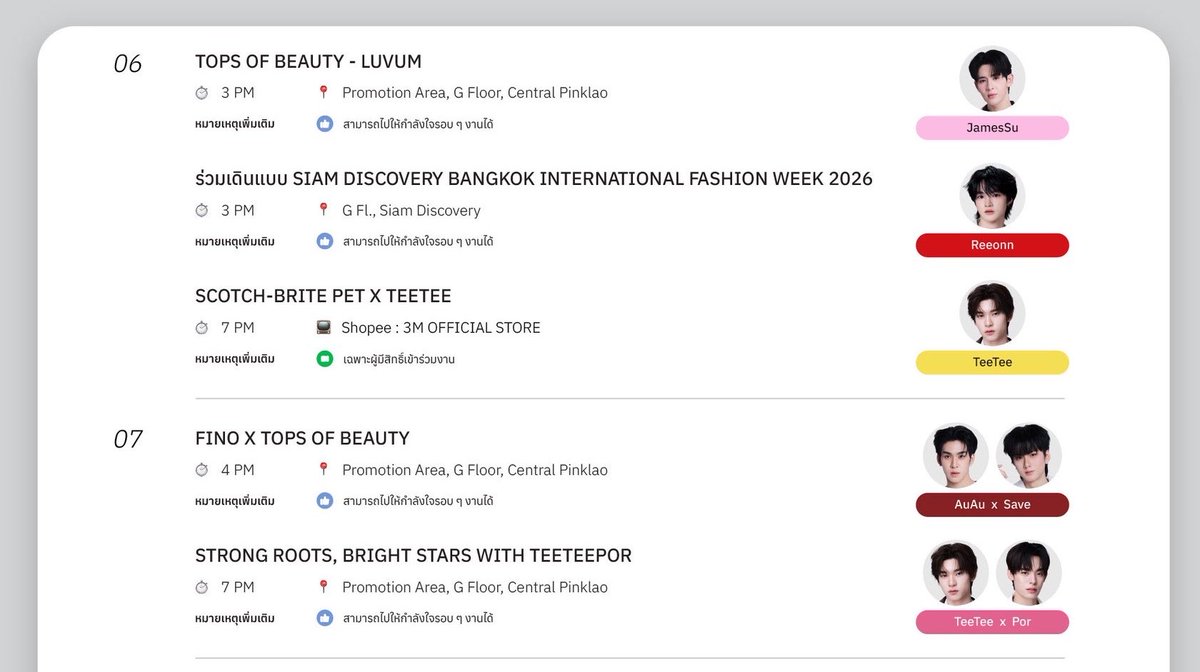This screenshot has height=672, width=1200.
Task: Select the pink JamesSu name badge
Action: pyautogui.click(x=992, y=128)
